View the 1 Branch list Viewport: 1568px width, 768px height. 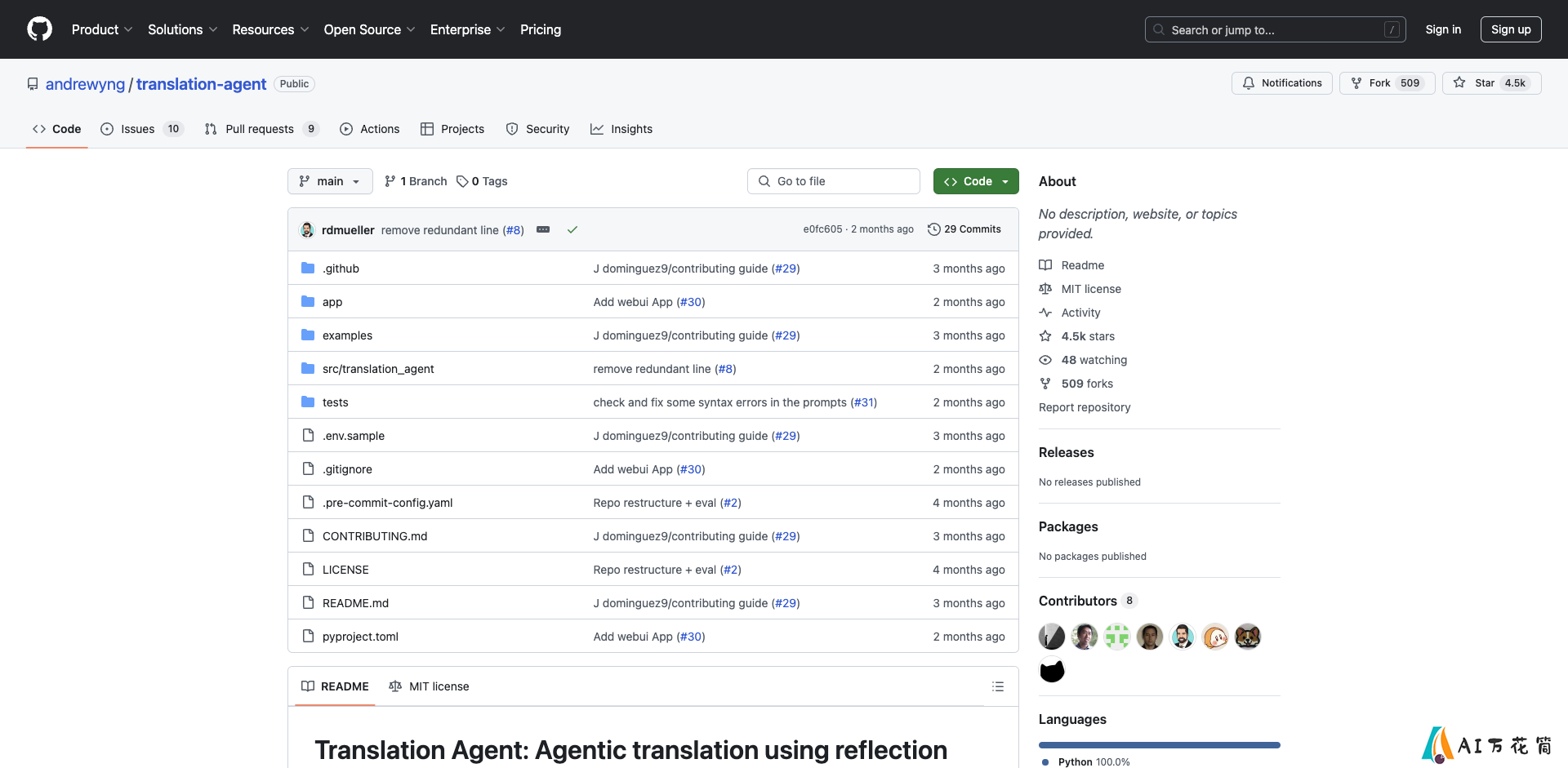coord(416,181)
